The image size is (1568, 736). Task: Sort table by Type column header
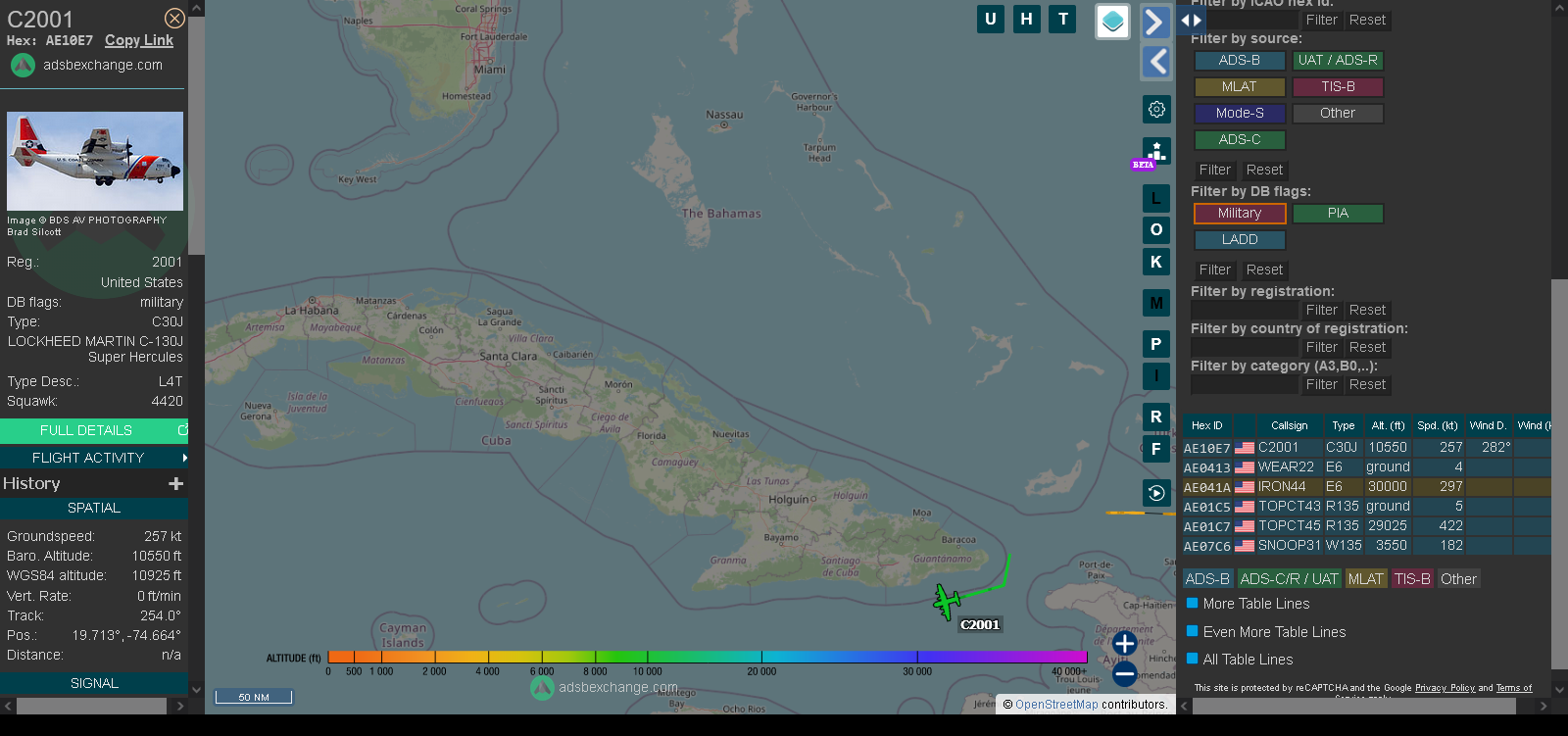click(x=1344, y=425)
